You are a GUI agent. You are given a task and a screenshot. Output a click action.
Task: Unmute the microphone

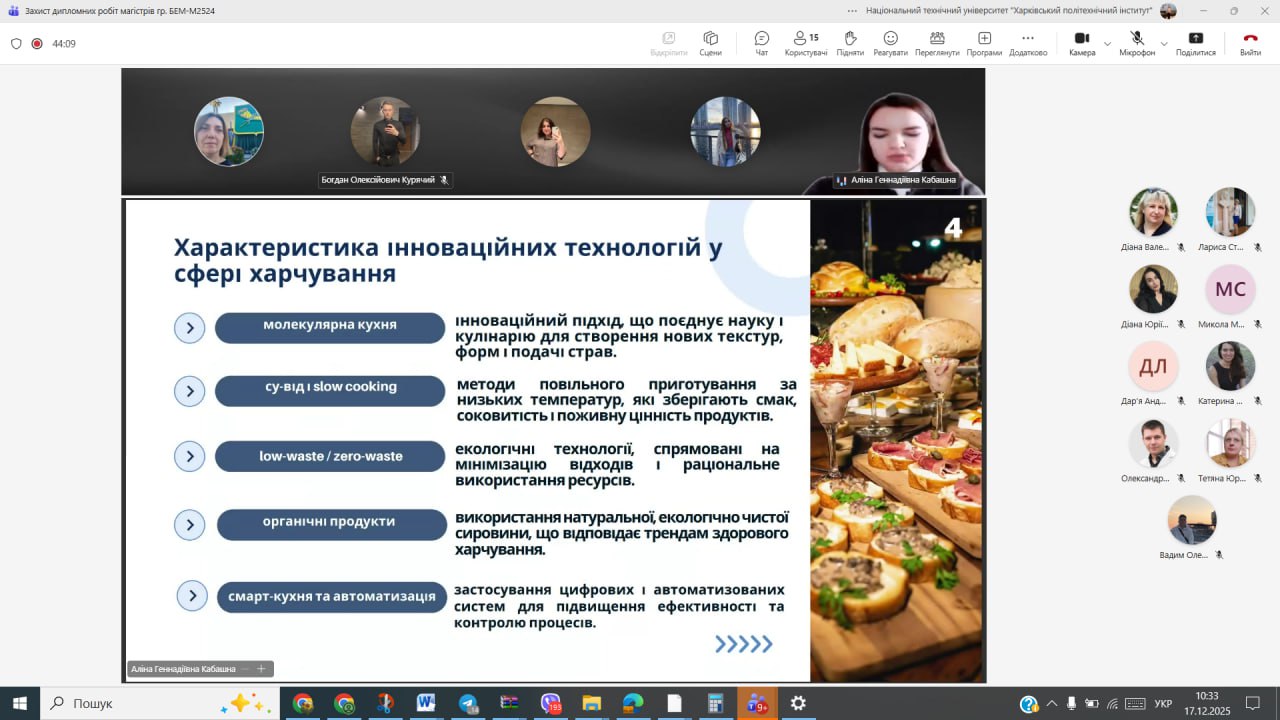pyautogui.click(x=1136, y=43)
